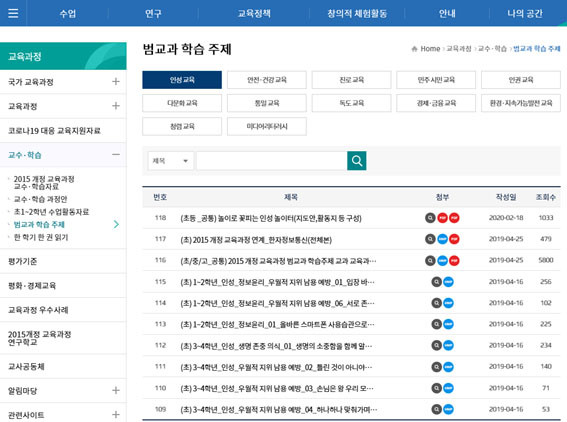Click the Home icon in breadcrumb
This screenshot has width=567, height=422.
point(414,49)
